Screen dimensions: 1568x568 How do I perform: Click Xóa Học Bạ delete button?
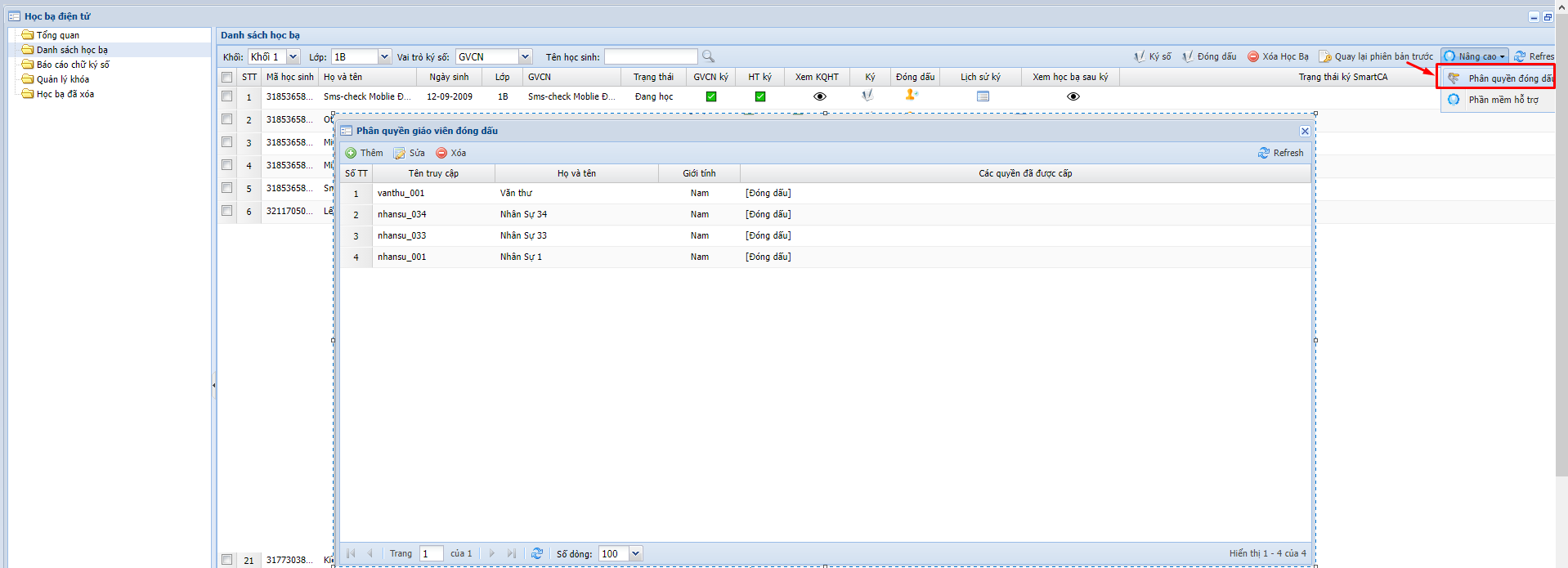[x=1278, y=56]
